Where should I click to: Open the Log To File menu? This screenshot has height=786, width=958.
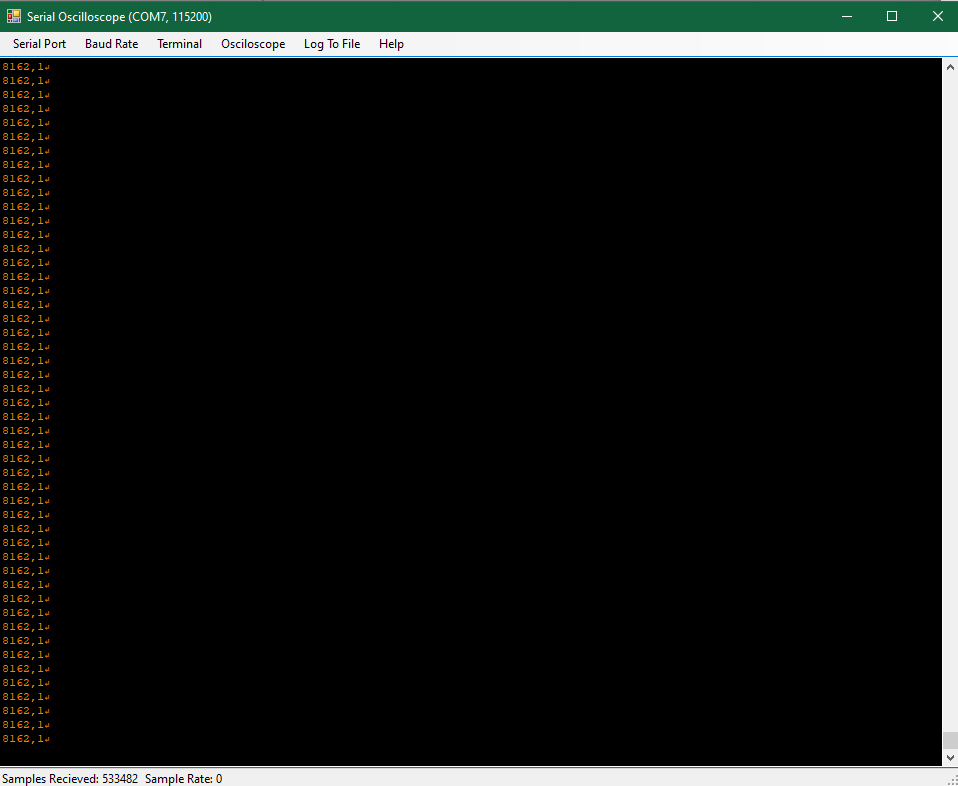tap(332, 44)
